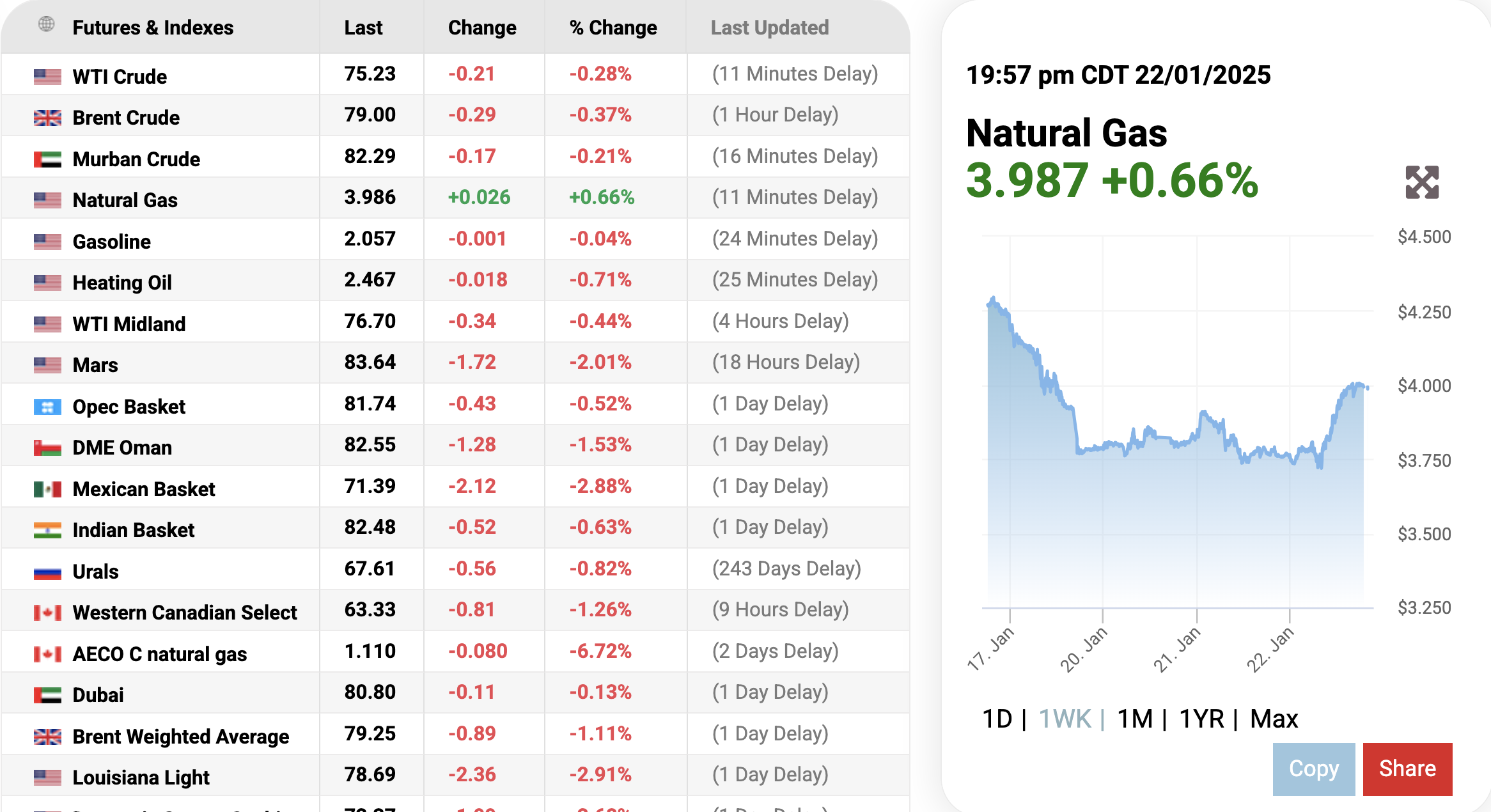Click the $4.000 price axis label

coord(1425,386)
